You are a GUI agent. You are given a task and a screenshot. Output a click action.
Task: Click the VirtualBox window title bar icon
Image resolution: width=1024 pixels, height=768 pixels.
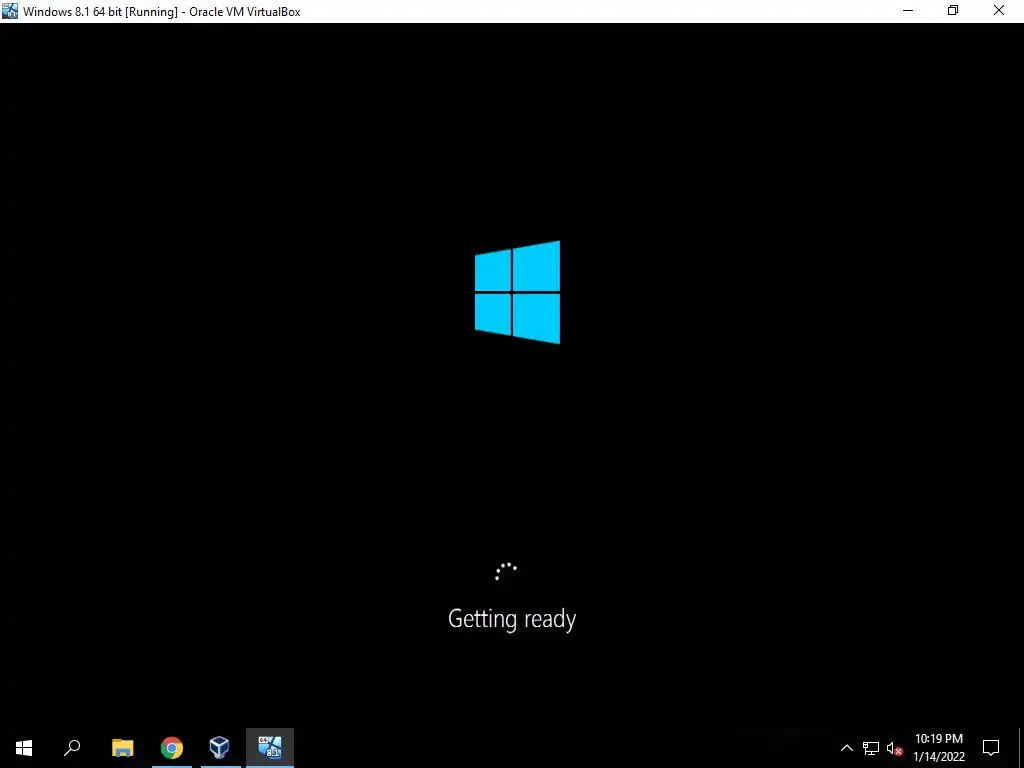10,11
